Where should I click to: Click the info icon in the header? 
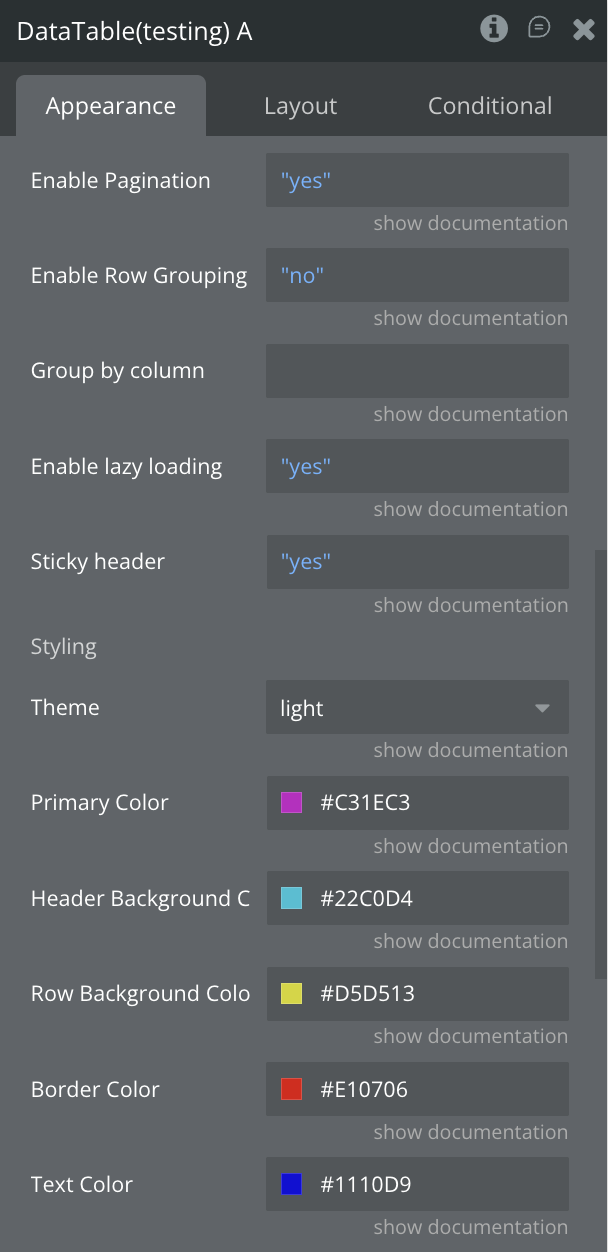494,29
